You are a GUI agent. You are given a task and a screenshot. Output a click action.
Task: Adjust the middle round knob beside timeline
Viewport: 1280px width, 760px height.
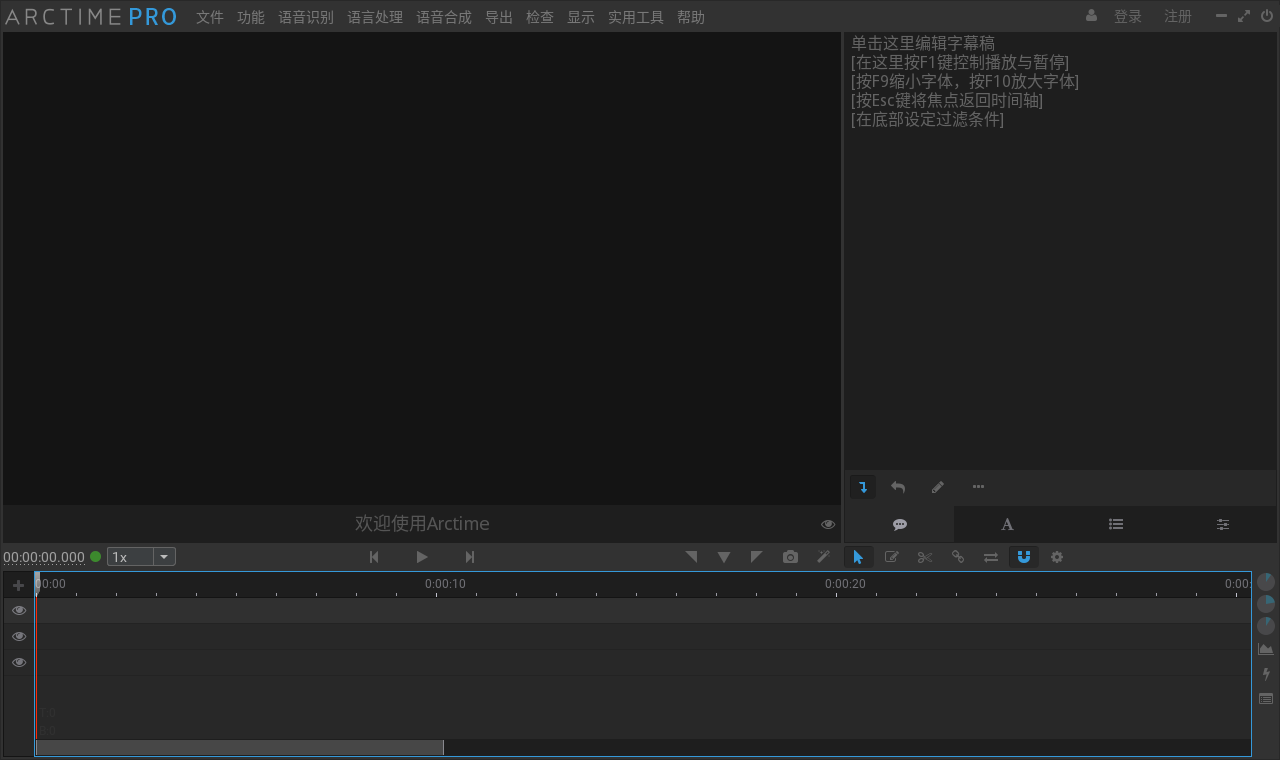coord(1266,603)
